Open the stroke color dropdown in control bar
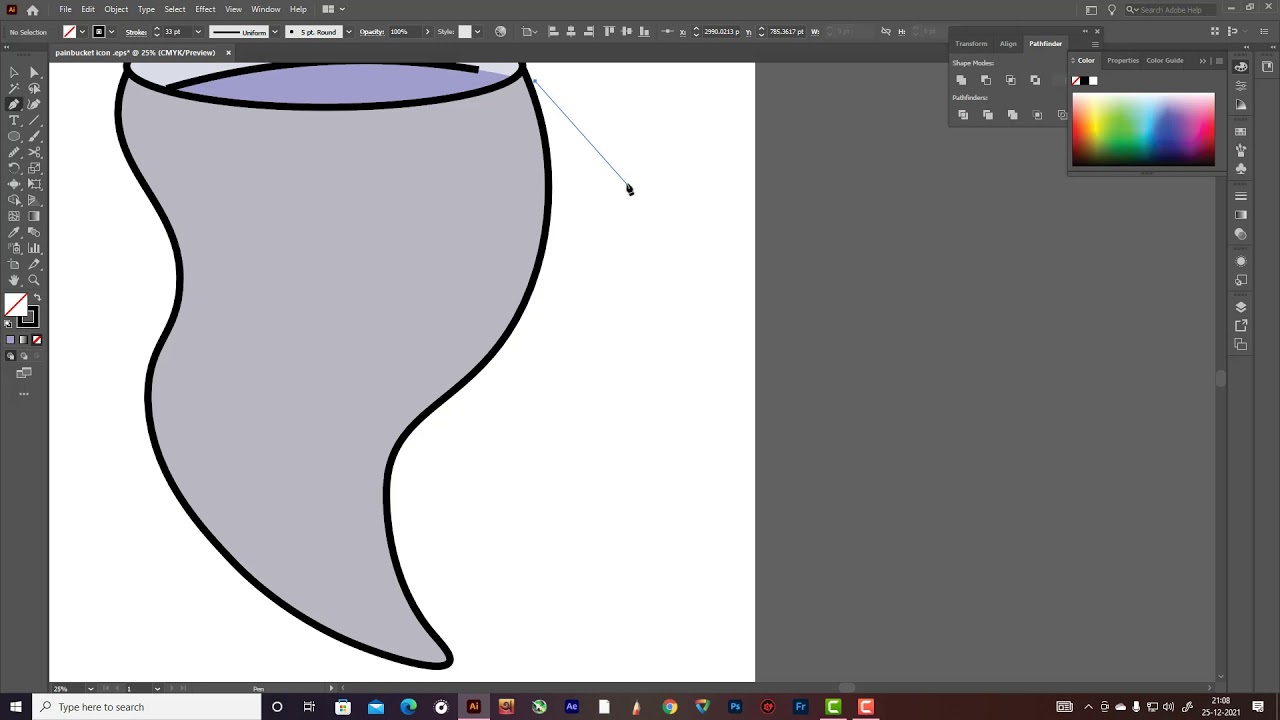Image resolution: width=1280 pixels, height=720 pixels. point(111,32)
